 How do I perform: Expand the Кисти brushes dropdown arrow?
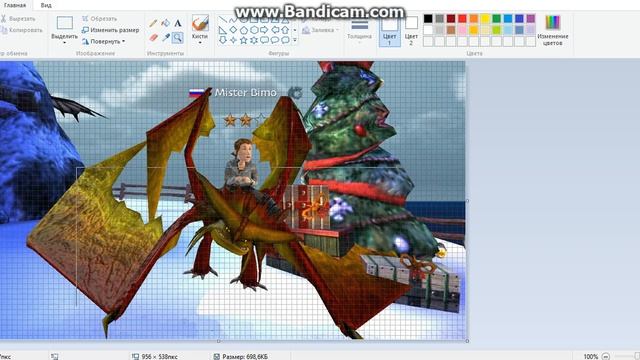200,43
